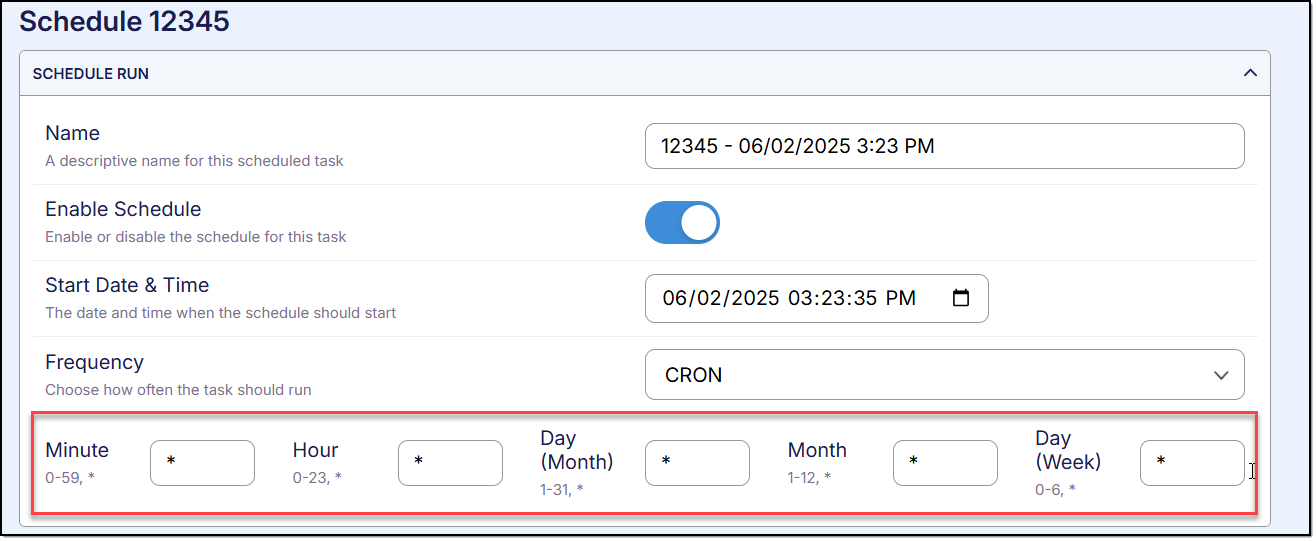The height and width of the screenshot is (541, 1316).
Task: Click the Hour cron input field
Action: 450,462
